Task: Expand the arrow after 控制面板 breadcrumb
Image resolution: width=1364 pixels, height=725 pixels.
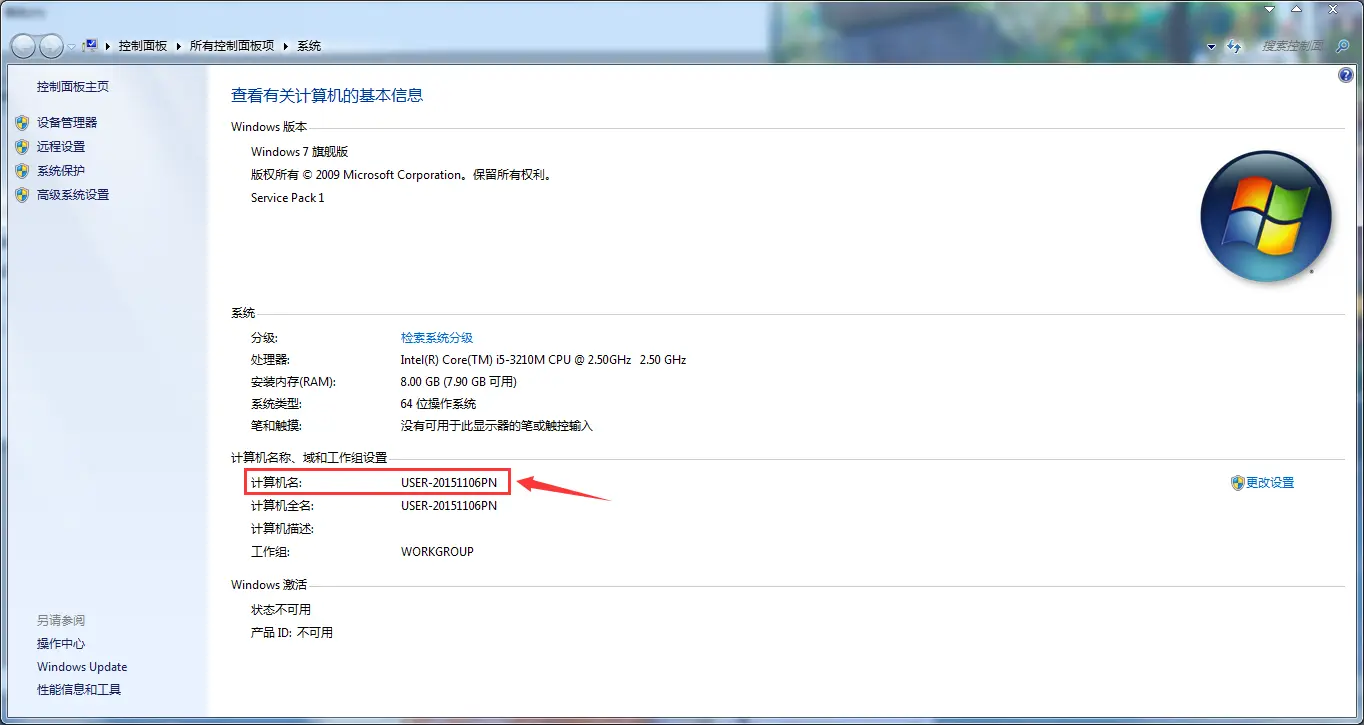Action: pos(179,46)
